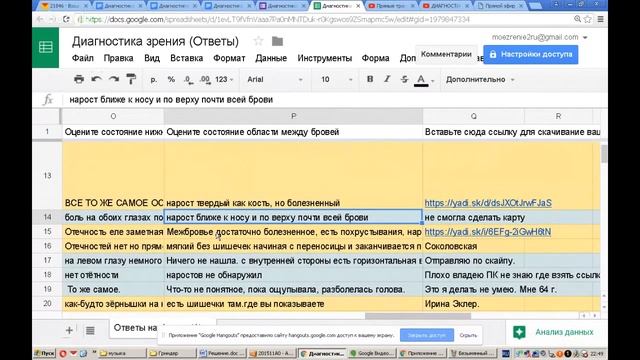This screenshot has height=360, width=640.
Task: Add a new sheet with plus button
Action: tap(69, 330)
